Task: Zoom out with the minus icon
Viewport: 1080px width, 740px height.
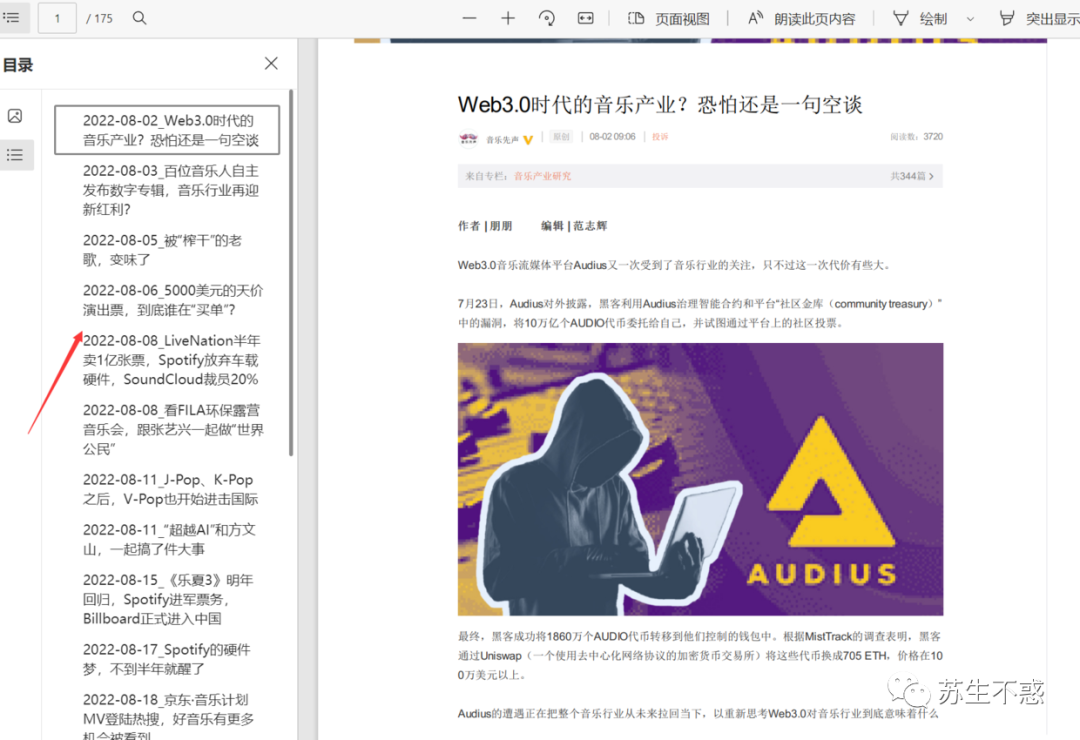Action: pos(470,19)
